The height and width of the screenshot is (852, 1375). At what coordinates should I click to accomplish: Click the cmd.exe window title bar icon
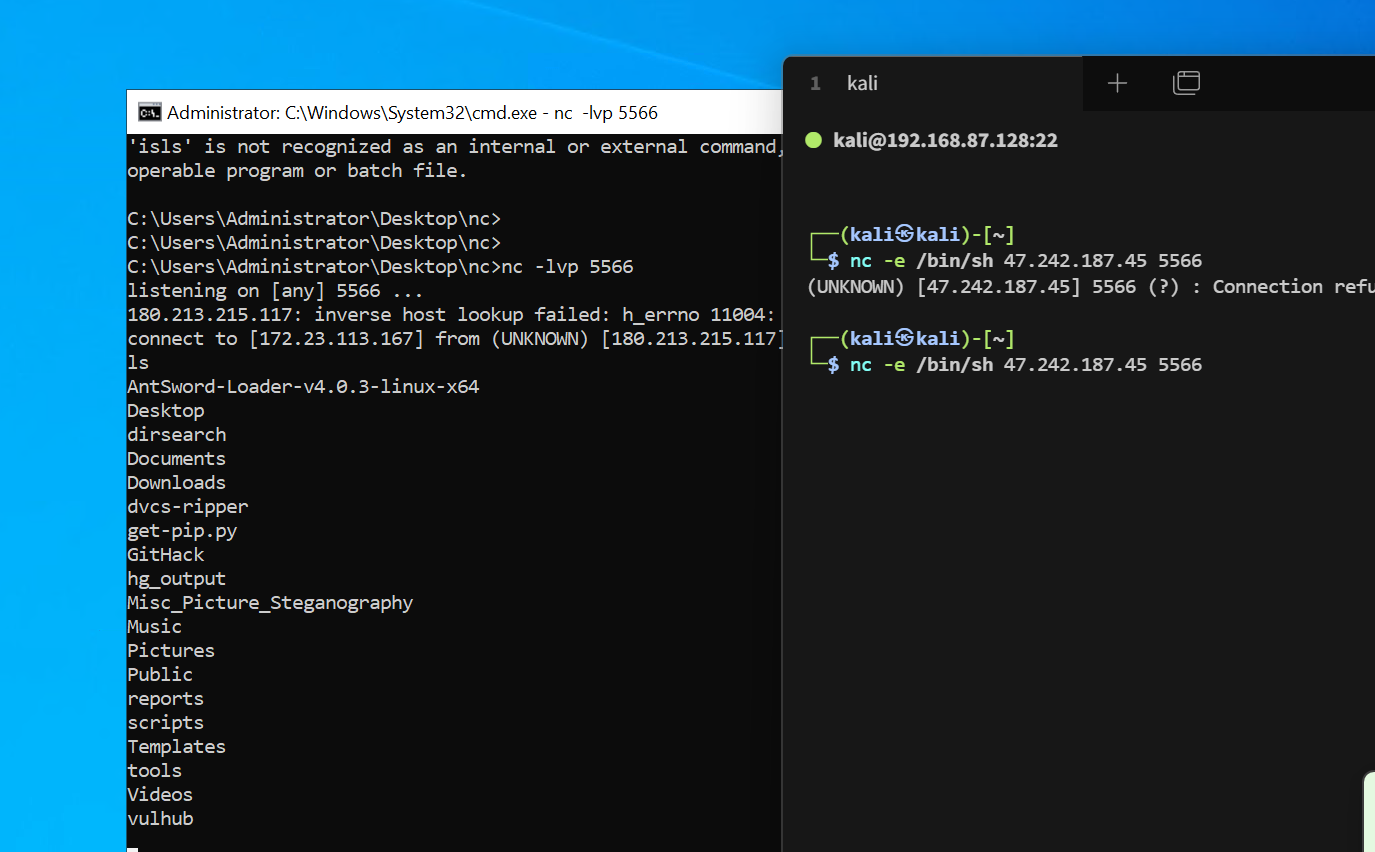point(150,112)
